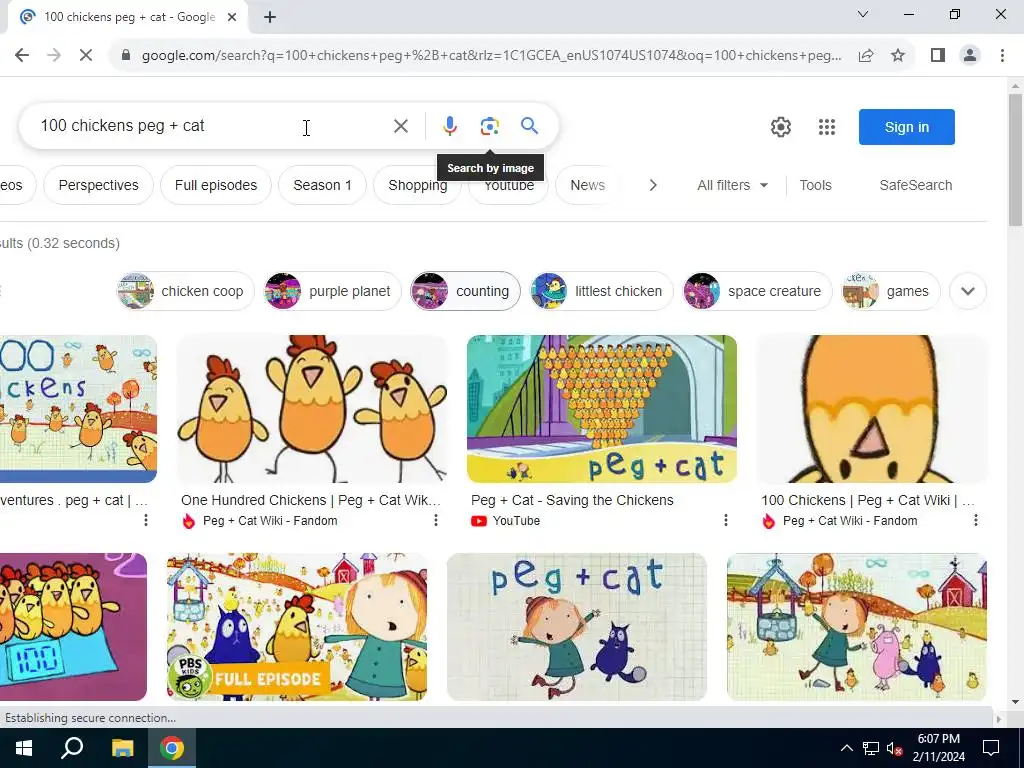Select the Full episodes filter
This screenshot has width=1024, height=768.
pyautogui.click(x=216, y=185)
